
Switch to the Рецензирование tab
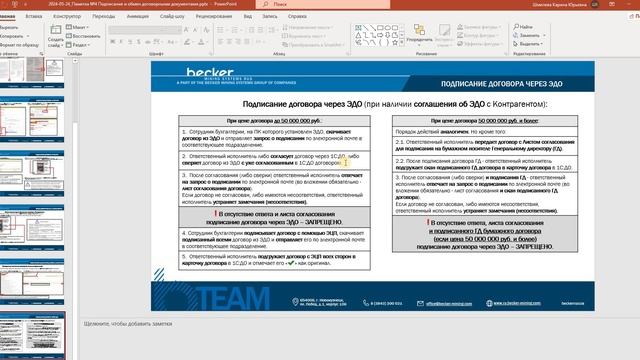[x=214, y=16]
